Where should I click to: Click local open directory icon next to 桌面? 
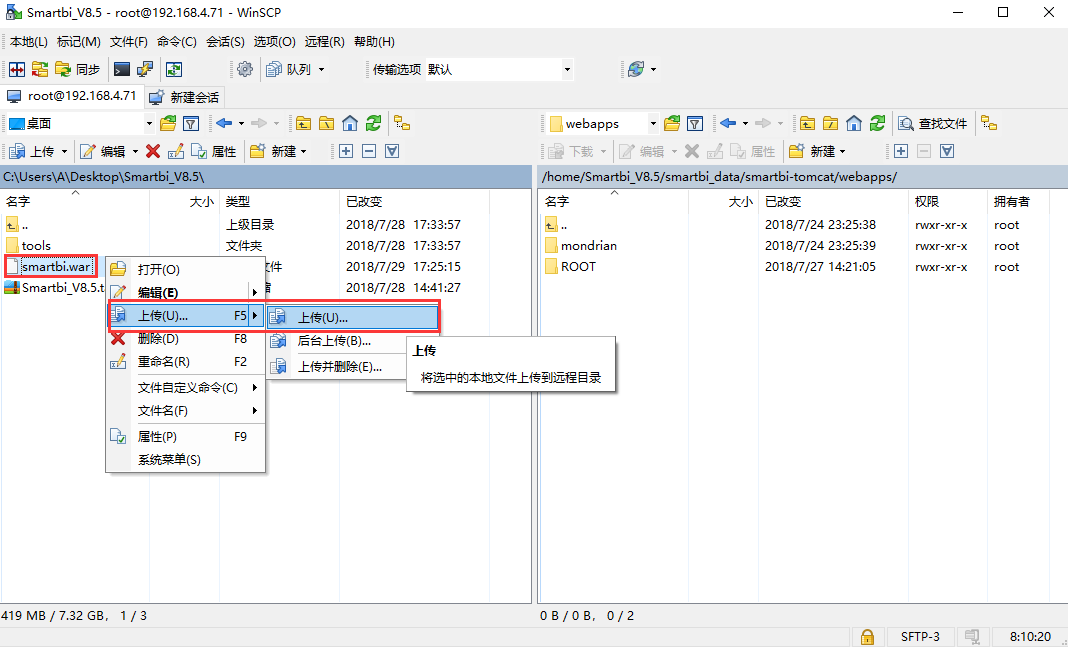pyautogui.click(x=168, y=124)
